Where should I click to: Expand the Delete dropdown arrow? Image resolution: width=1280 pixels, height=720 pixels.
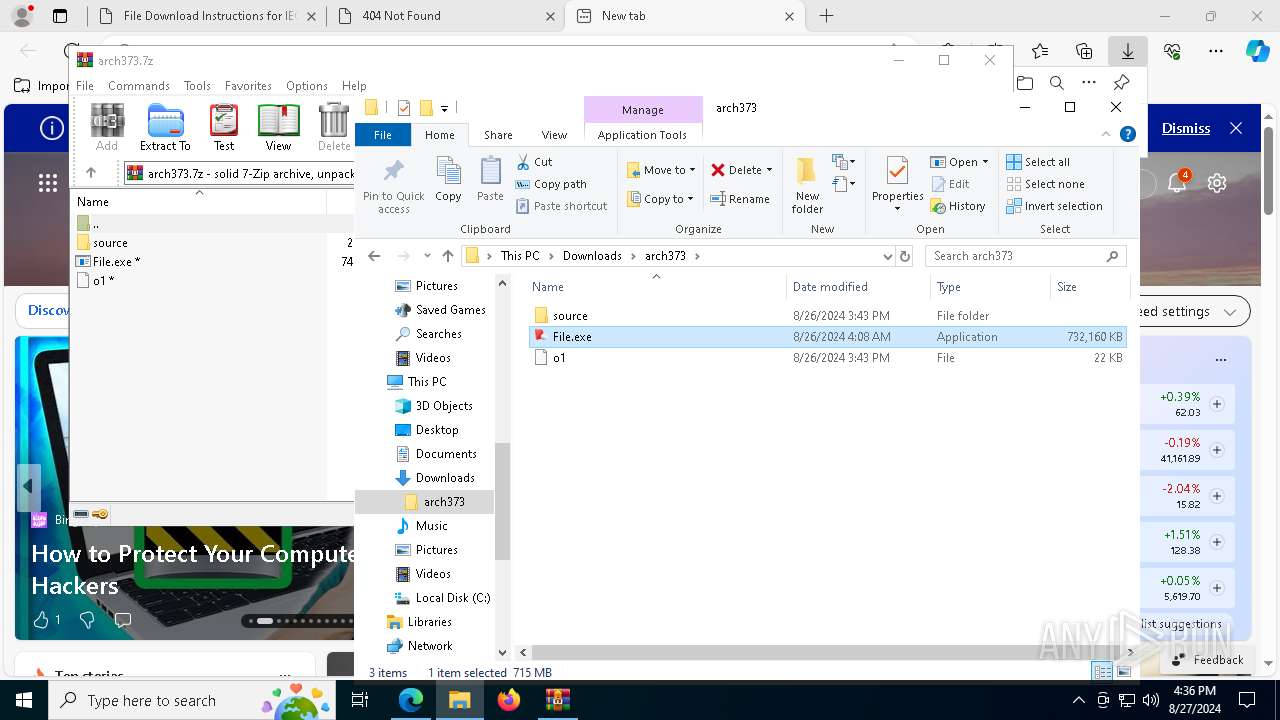tap(769, 170)
